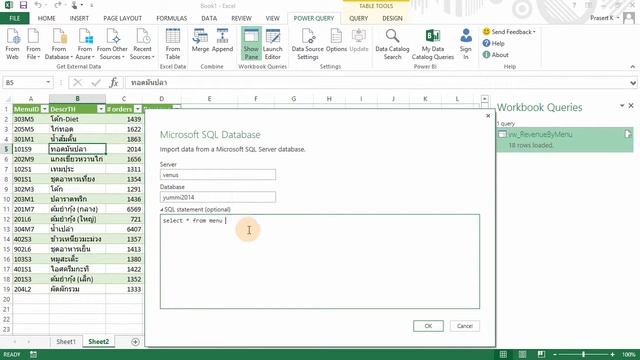The image size is (640, 360).
Task: Switch to the DATA tab
Action: point(209,18)
